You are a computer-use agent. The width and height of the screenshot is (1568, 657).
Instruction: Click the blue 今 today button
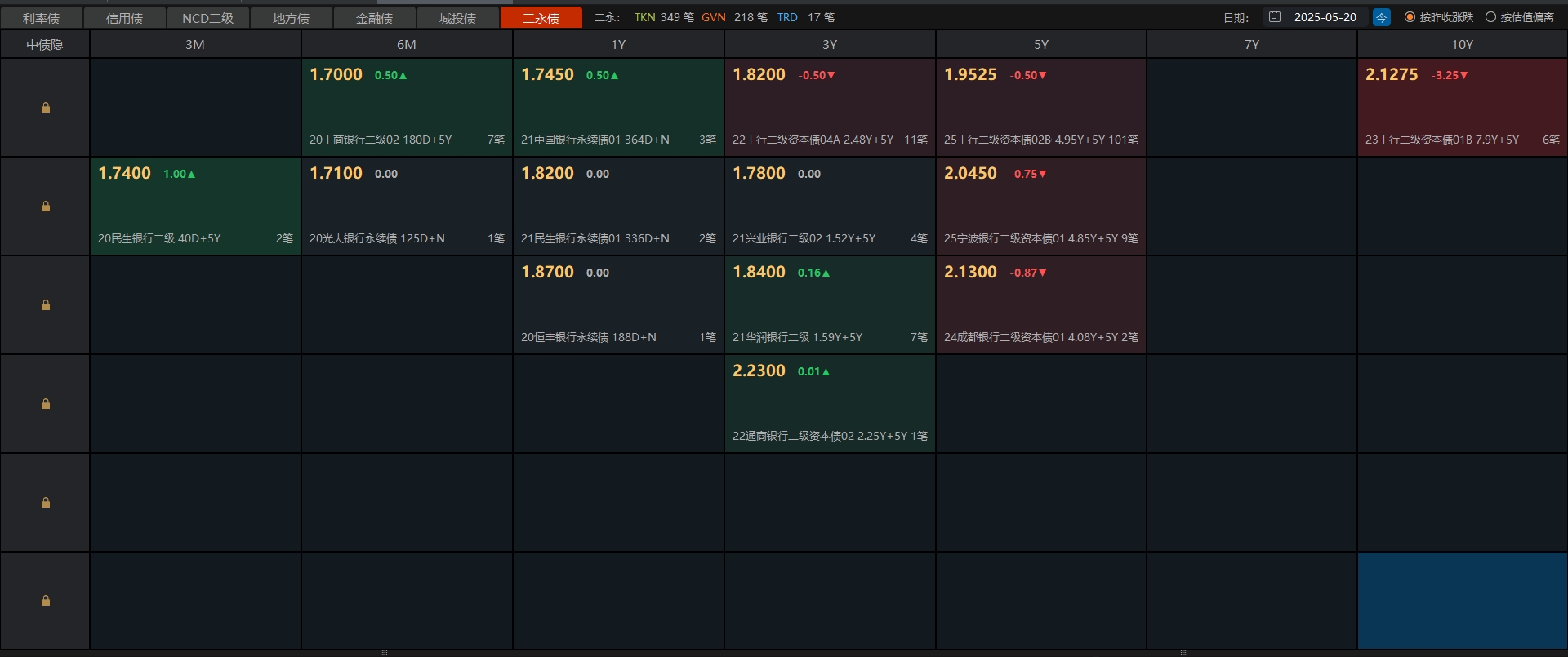pyautogui.click(x=1381, y=17)
